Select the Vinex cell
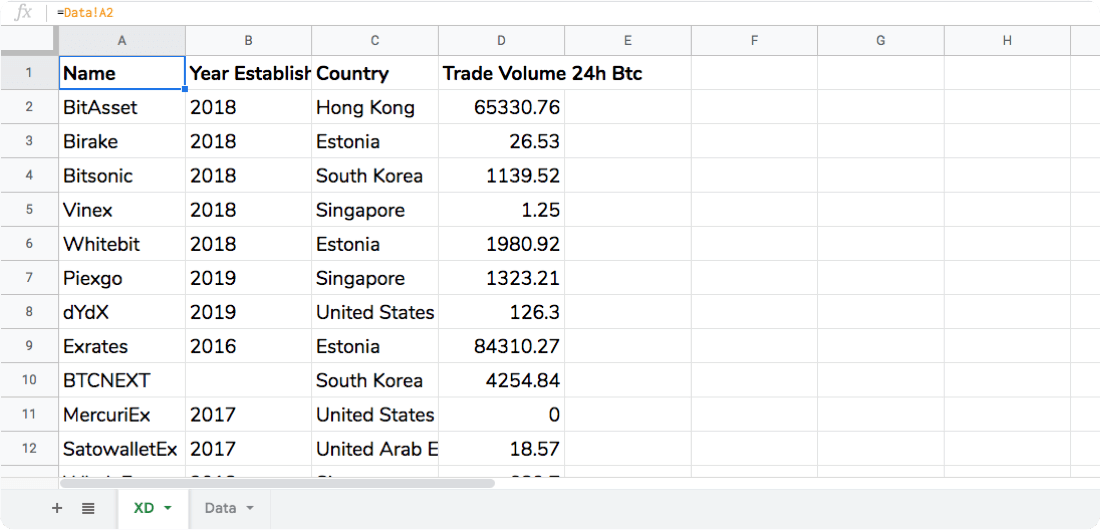Image resolution: width=1100 pixels, height=530 pixels. pyautogui.click(x=122, y=209)
